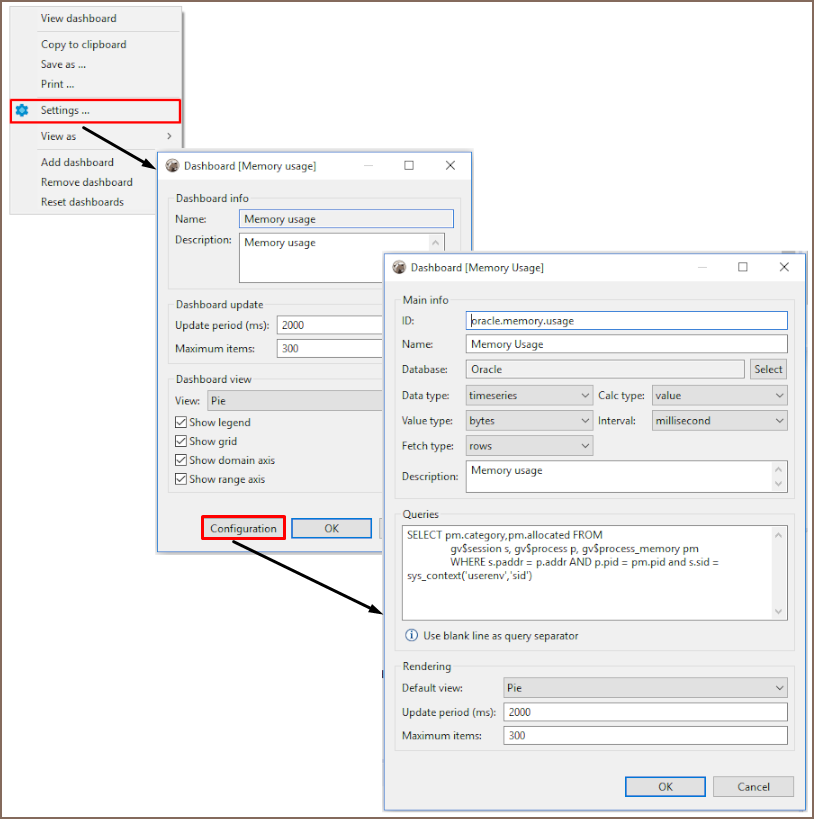The width and height of the screenshot is (814, 819).
Task: Expand the View as submenu arrow
Action: (x=169, y=136)
